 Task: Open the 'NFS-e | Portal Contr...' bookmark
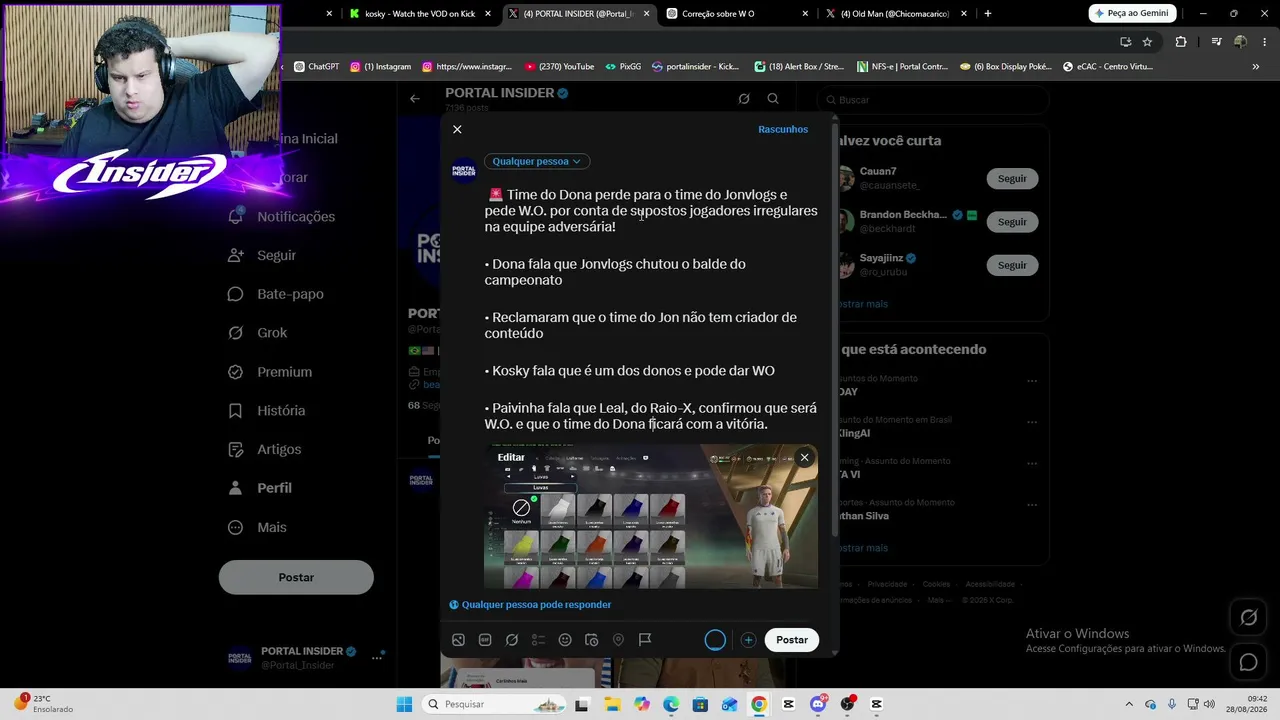[903, 67]
